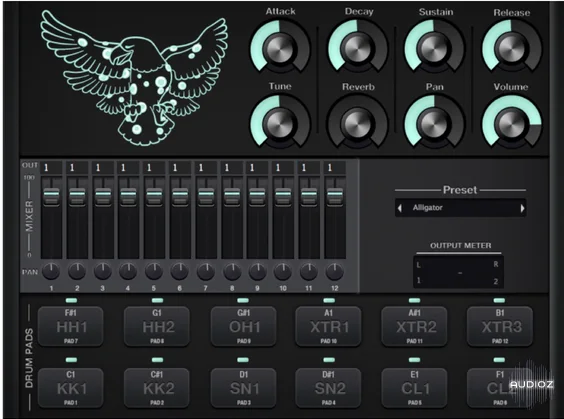The width and height of the screenshot is (564, 419).
Task: Click mixer channel 1 fader
Action: (51, 196)
